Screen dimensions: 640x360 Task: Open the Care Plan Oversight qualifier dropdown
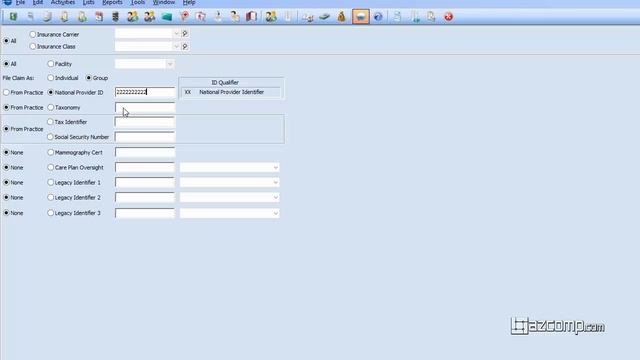(276, 168)
